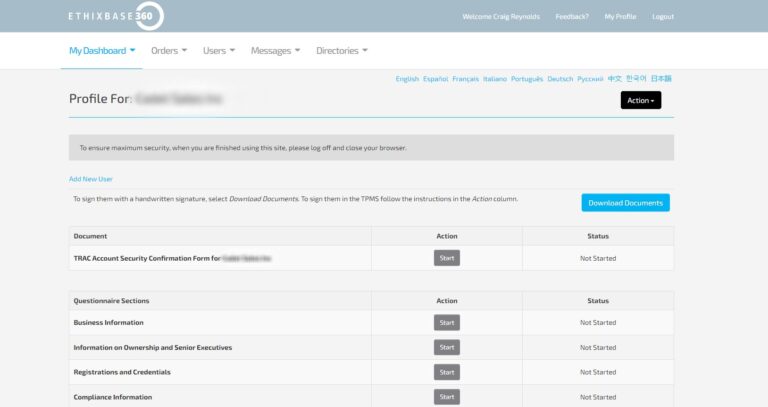Switch language to Français
This screenshot has width=768, height=407.
465,79
